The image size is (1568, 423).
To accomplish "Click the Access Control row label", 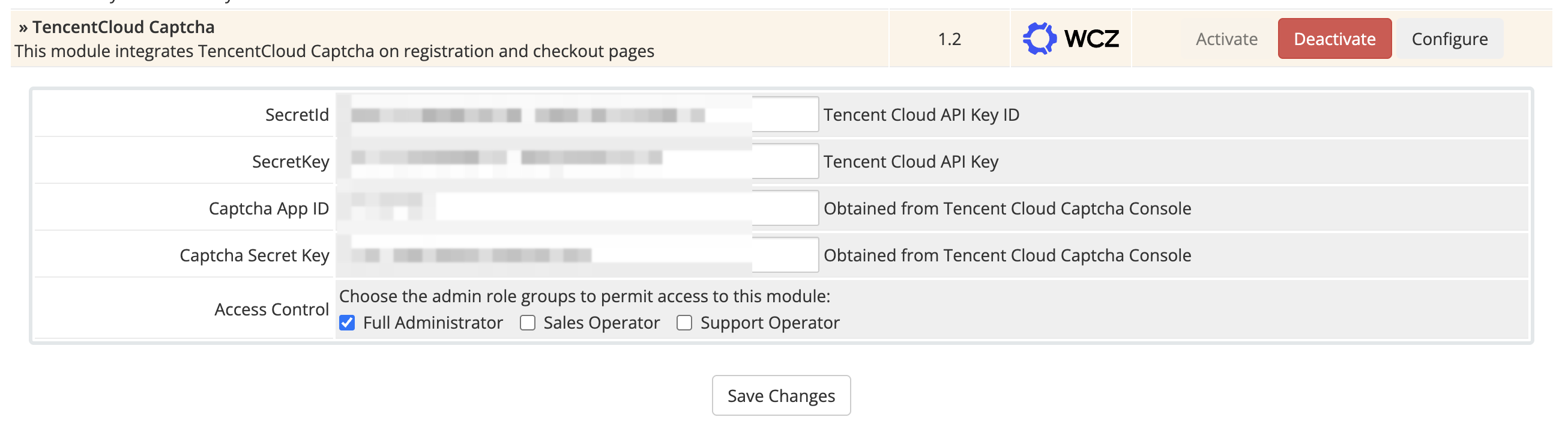I will tap(271, 309).
